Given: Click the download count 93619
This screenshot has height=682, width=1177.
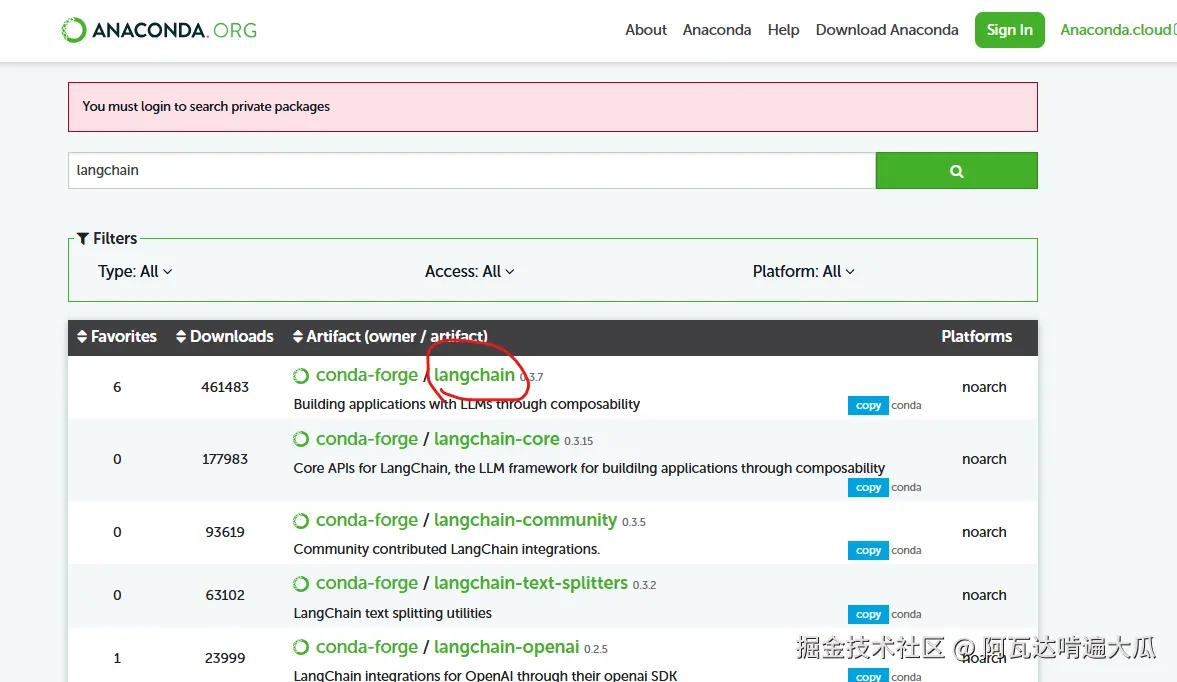Looking at the screenshot, I should [x=225, y=532].
